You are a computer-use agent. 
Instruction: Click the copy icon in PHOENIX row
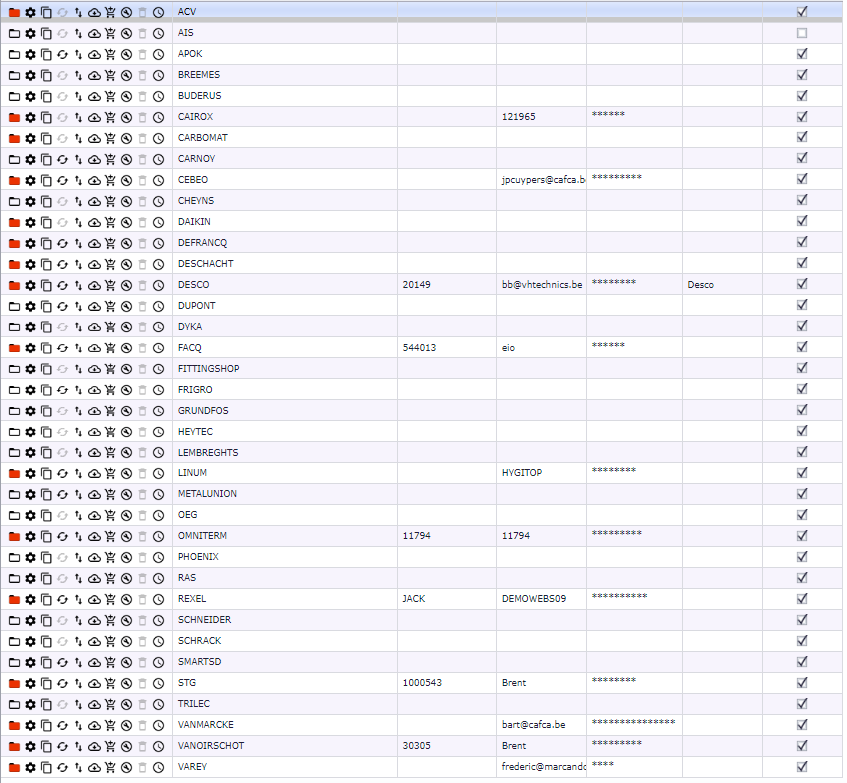click(x=46, y=558)
